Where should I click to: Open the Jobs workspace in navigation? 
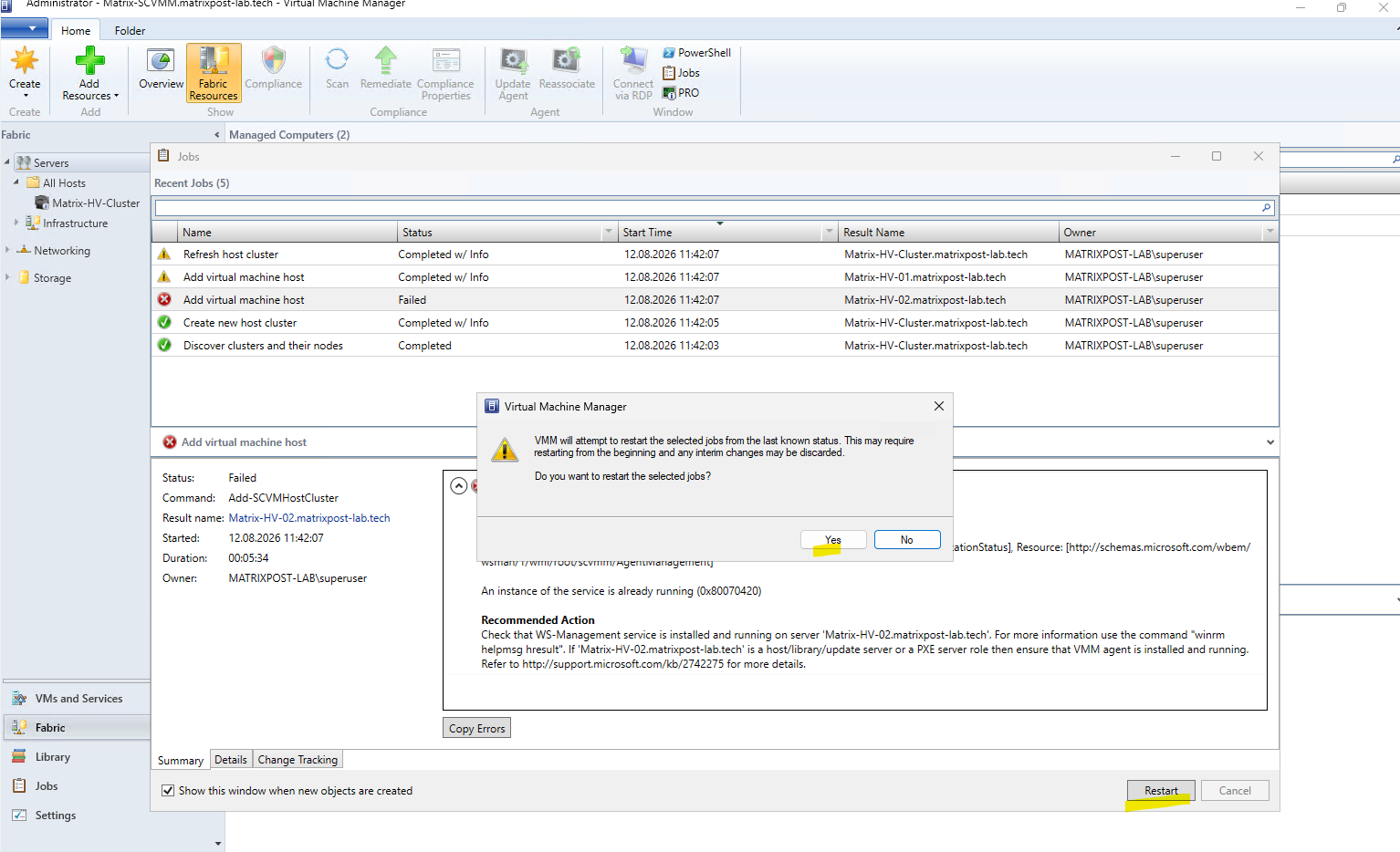click(x=77, y=786)
